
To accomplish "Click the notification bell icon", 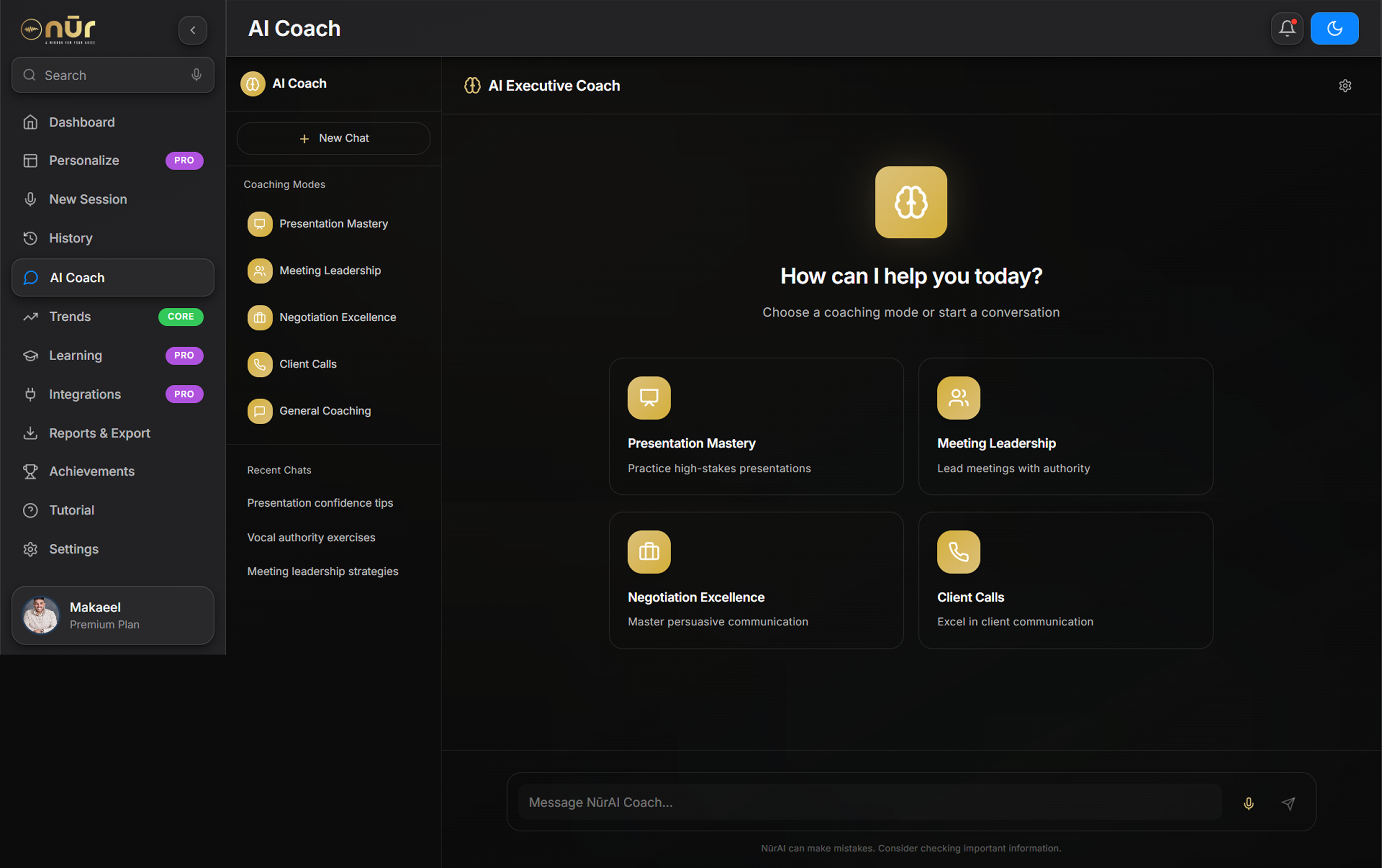I will (x=1287, y=28).
